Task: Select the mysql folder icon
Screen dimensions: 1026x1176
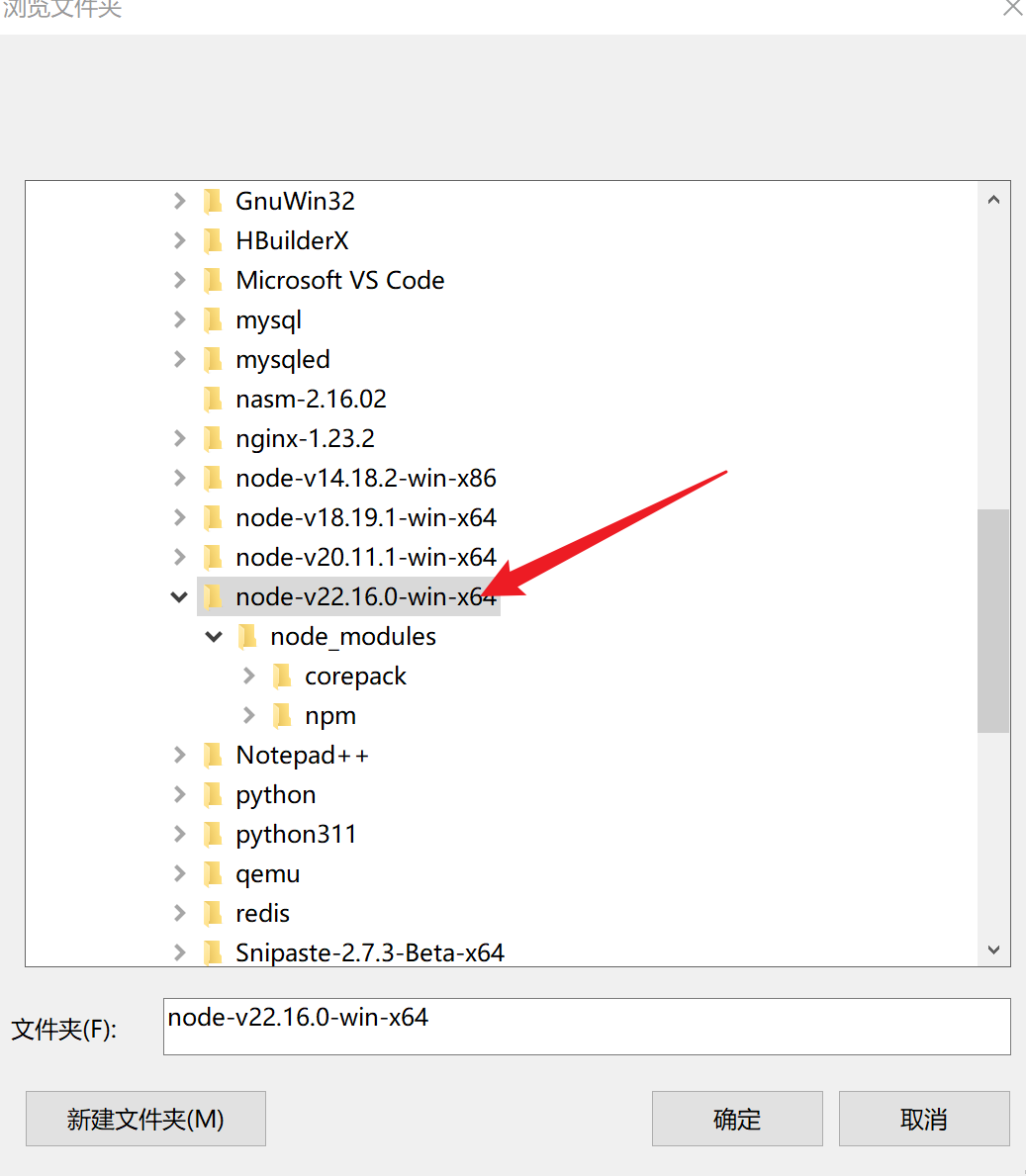Action: point(214,318)
